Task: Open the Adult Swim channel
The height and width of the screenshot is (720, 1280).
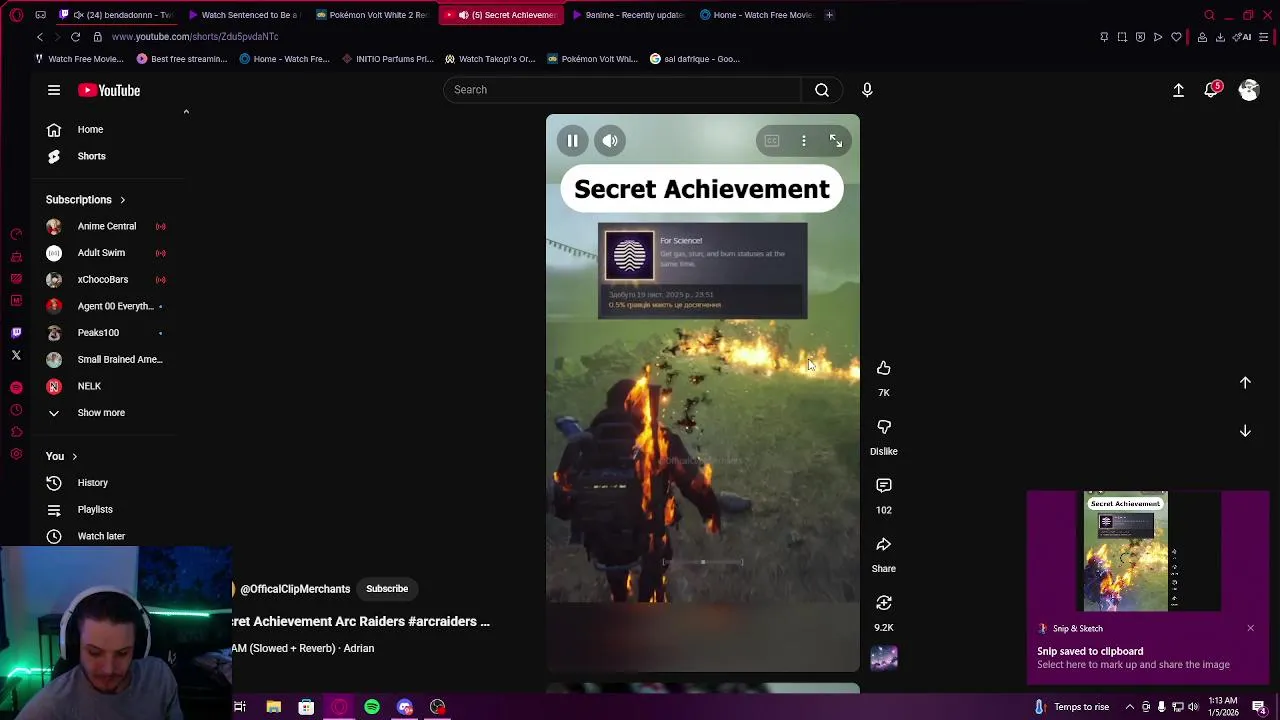Action: (104, 253)
